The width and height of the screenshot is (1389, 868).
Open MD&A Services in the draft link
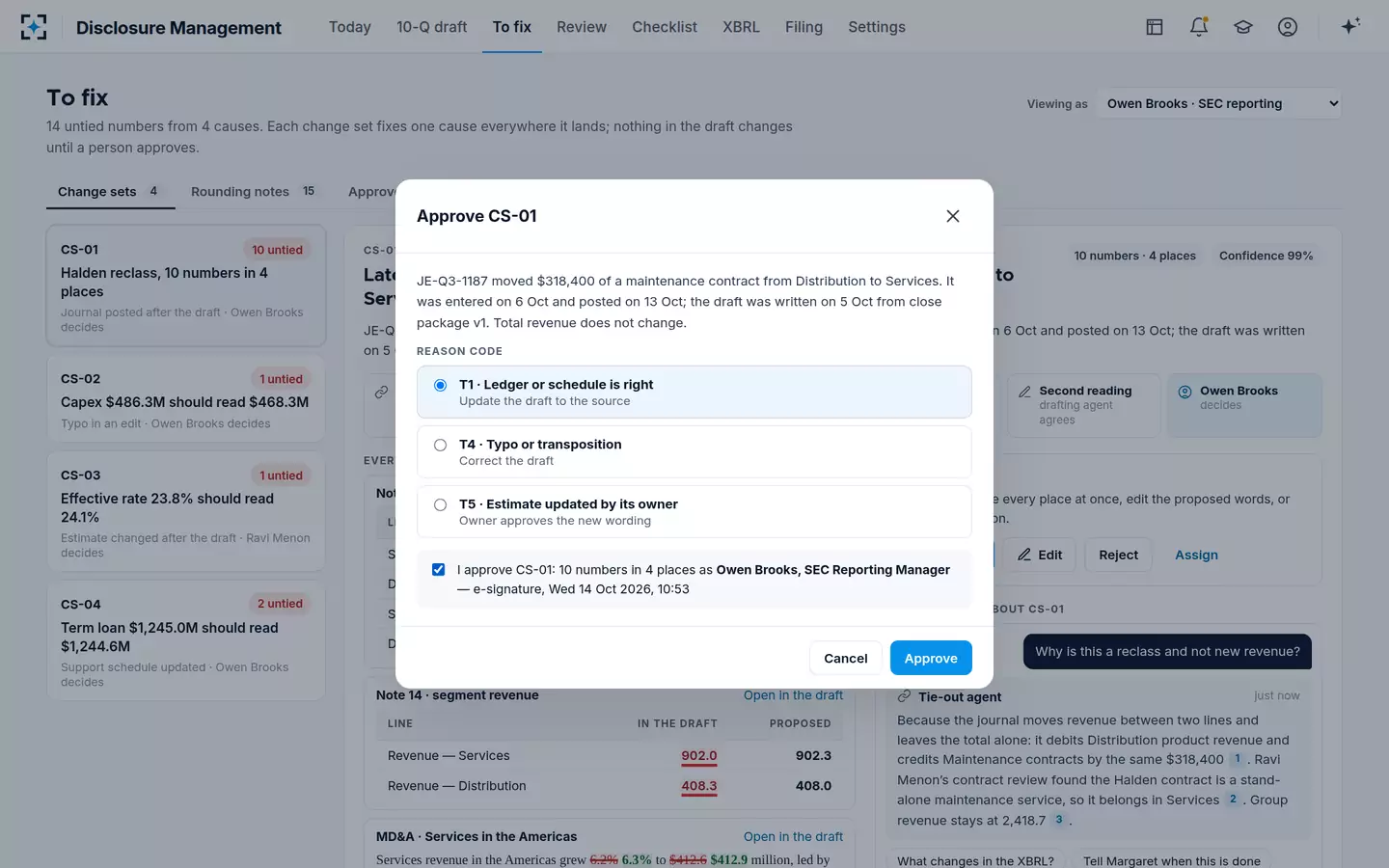click(793, 836)
